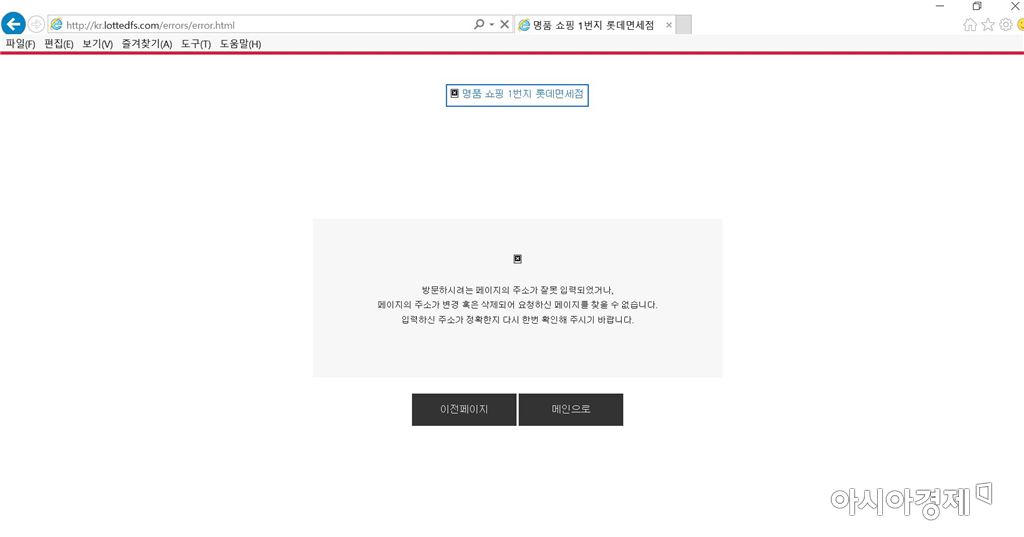This screenshot has height=537, width=1024.
Task: Stop loading with the address bar X
Action: (504, 24)
